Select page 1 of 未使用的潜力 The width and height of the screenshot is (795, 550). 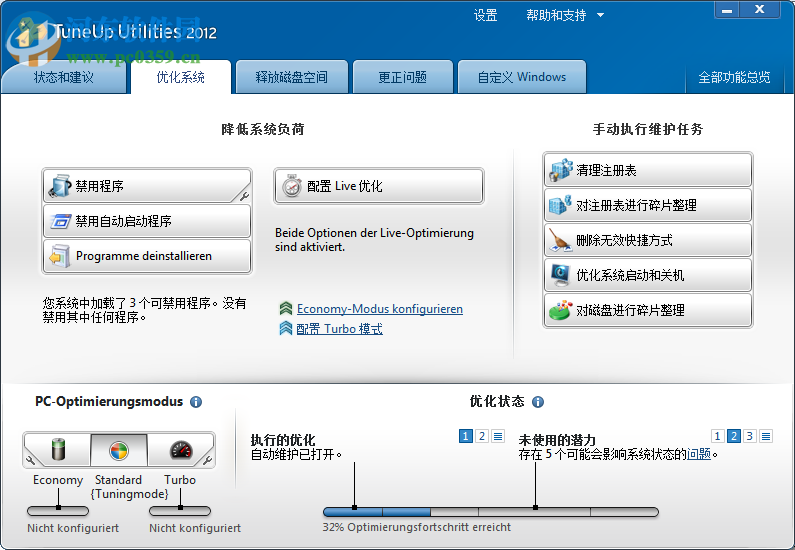point(717,436)
